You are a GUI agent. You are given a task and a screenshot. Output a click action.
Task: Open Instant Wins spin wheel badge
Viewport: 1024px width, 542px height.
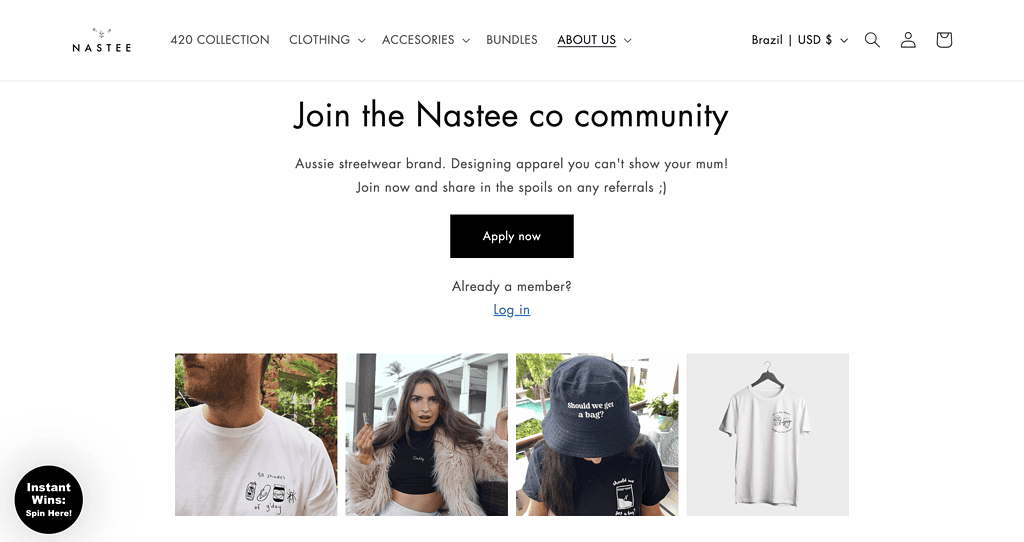[x=49, y=500]
